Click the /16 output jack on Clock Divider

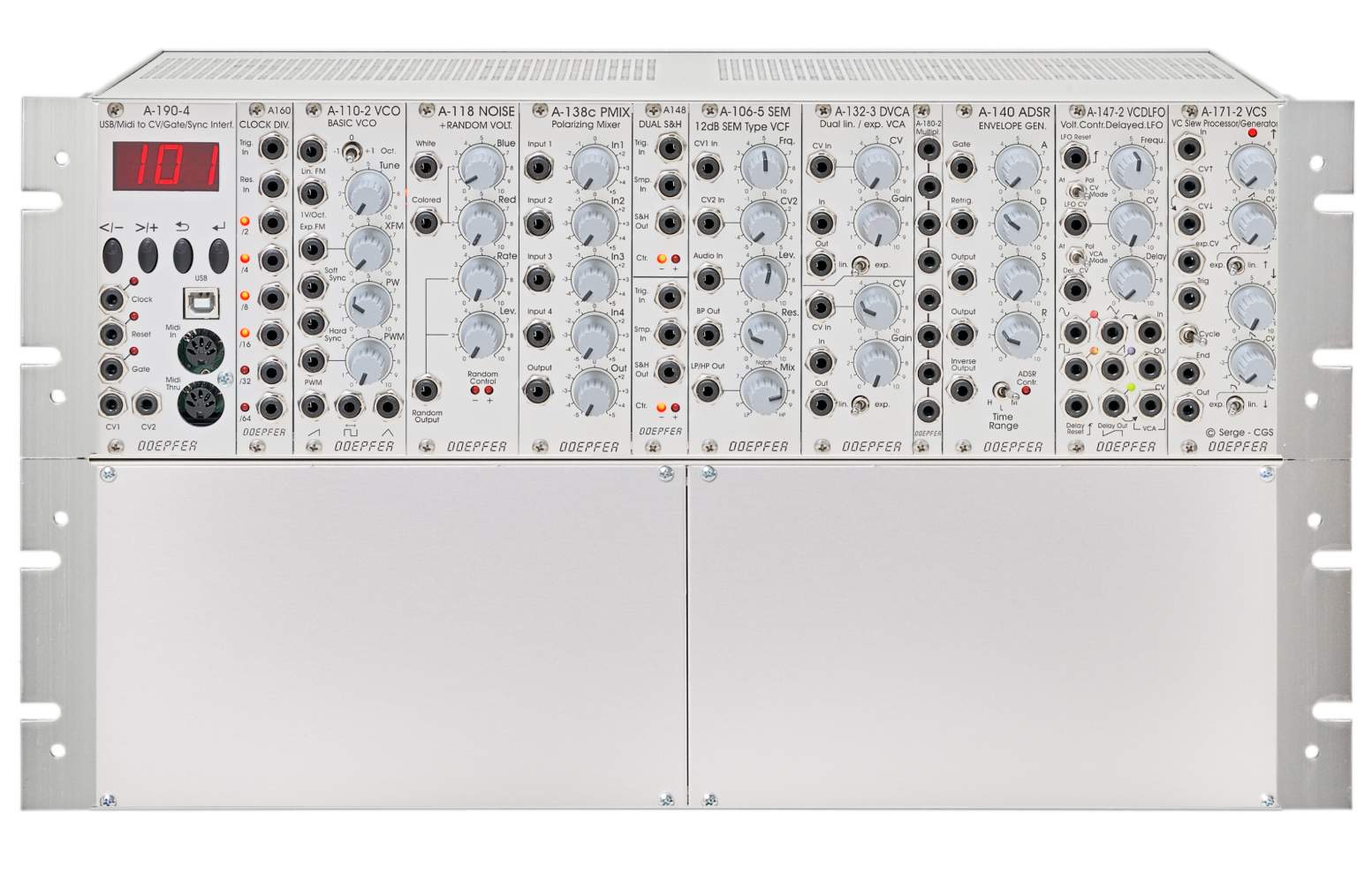[x=273, y=335]
